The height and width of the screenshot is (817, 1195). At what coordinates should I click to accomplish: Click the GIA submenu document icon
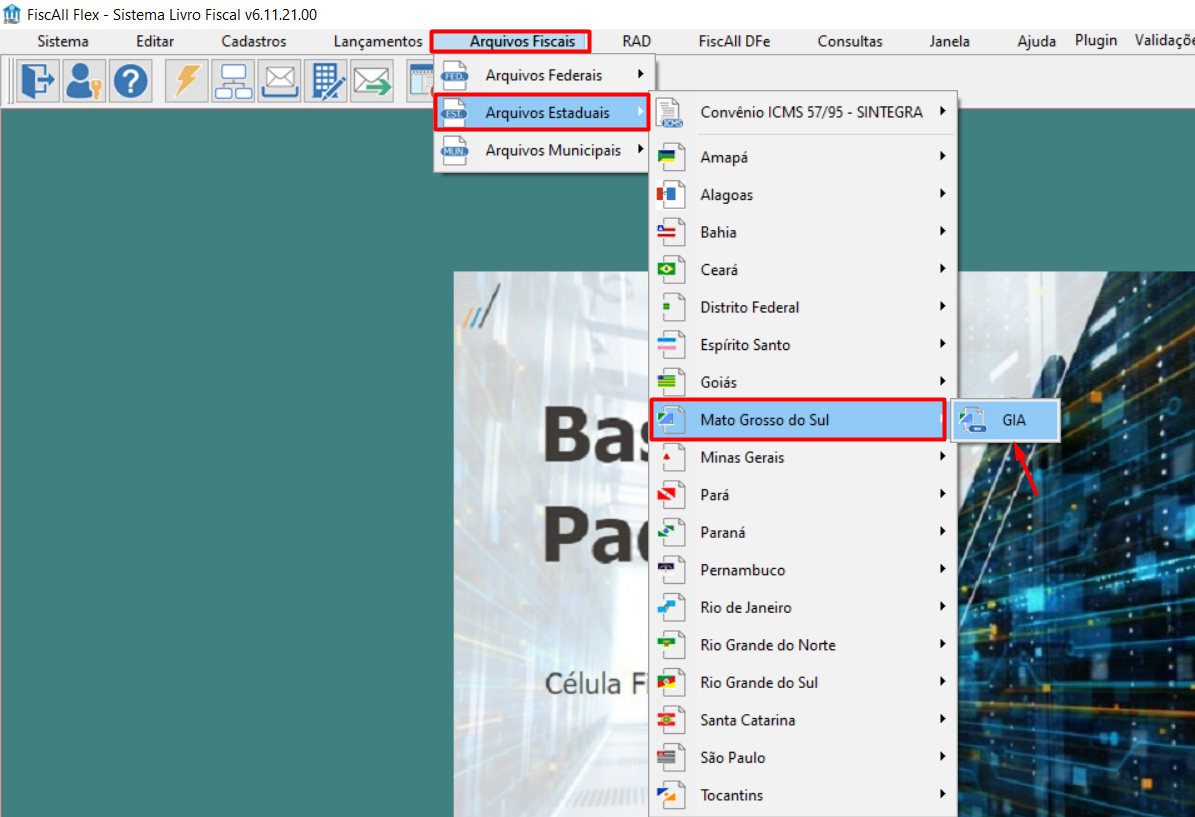972,420
